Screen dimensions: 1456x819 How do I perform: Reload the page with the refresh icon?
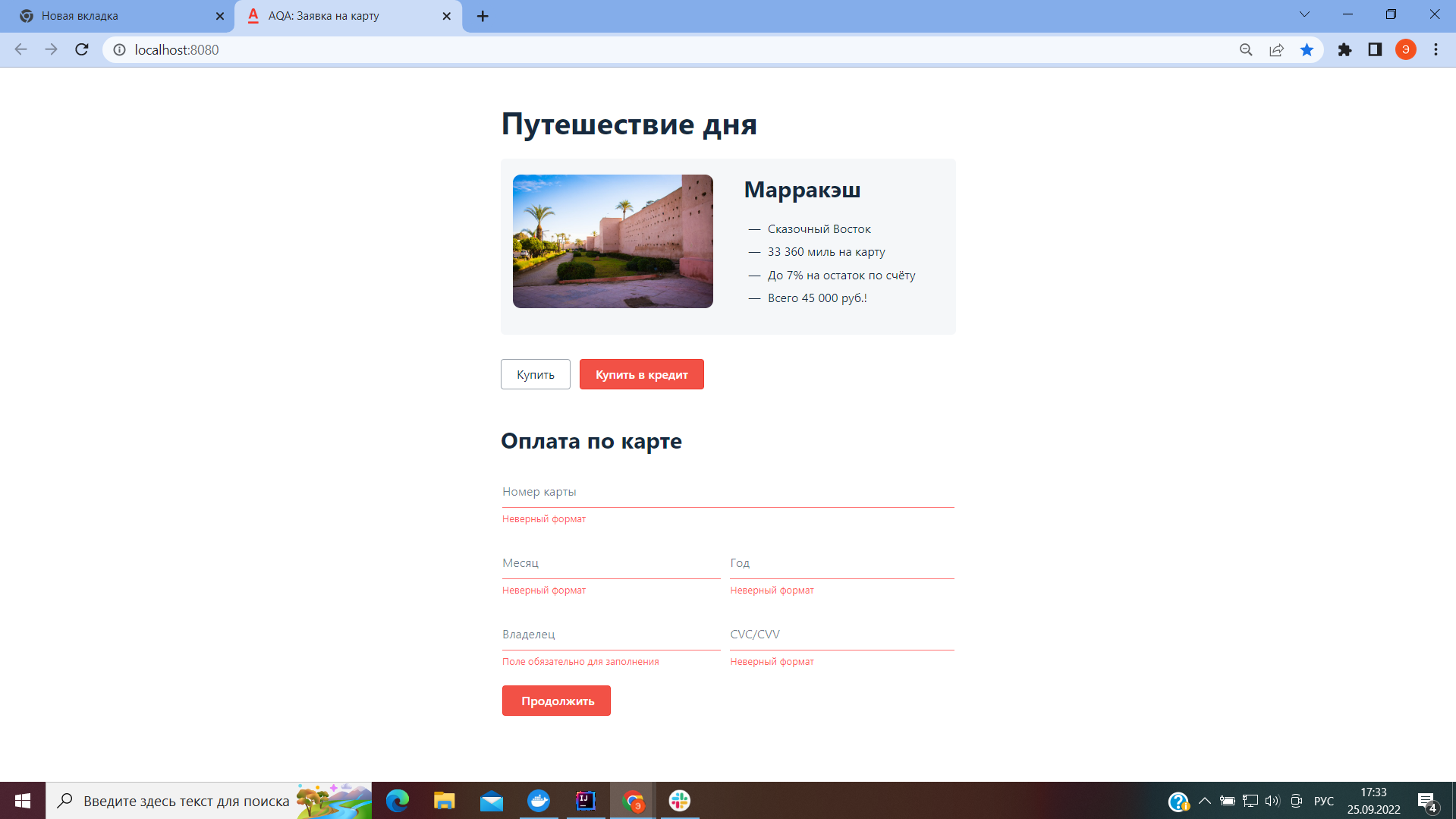point(81,49)
